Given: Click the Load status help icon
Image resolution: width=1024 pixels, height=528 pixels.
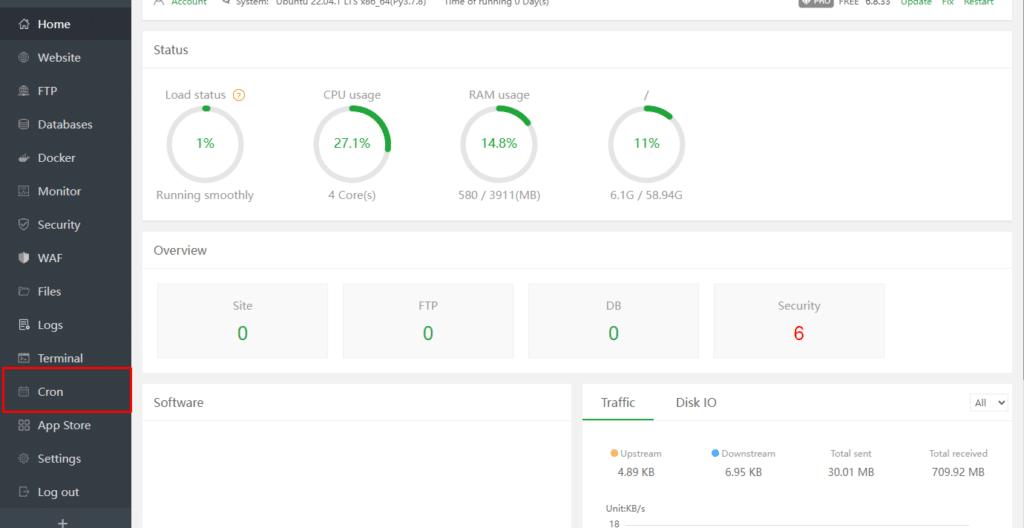Looking at the screenshot, I should (x=239, y=96).
